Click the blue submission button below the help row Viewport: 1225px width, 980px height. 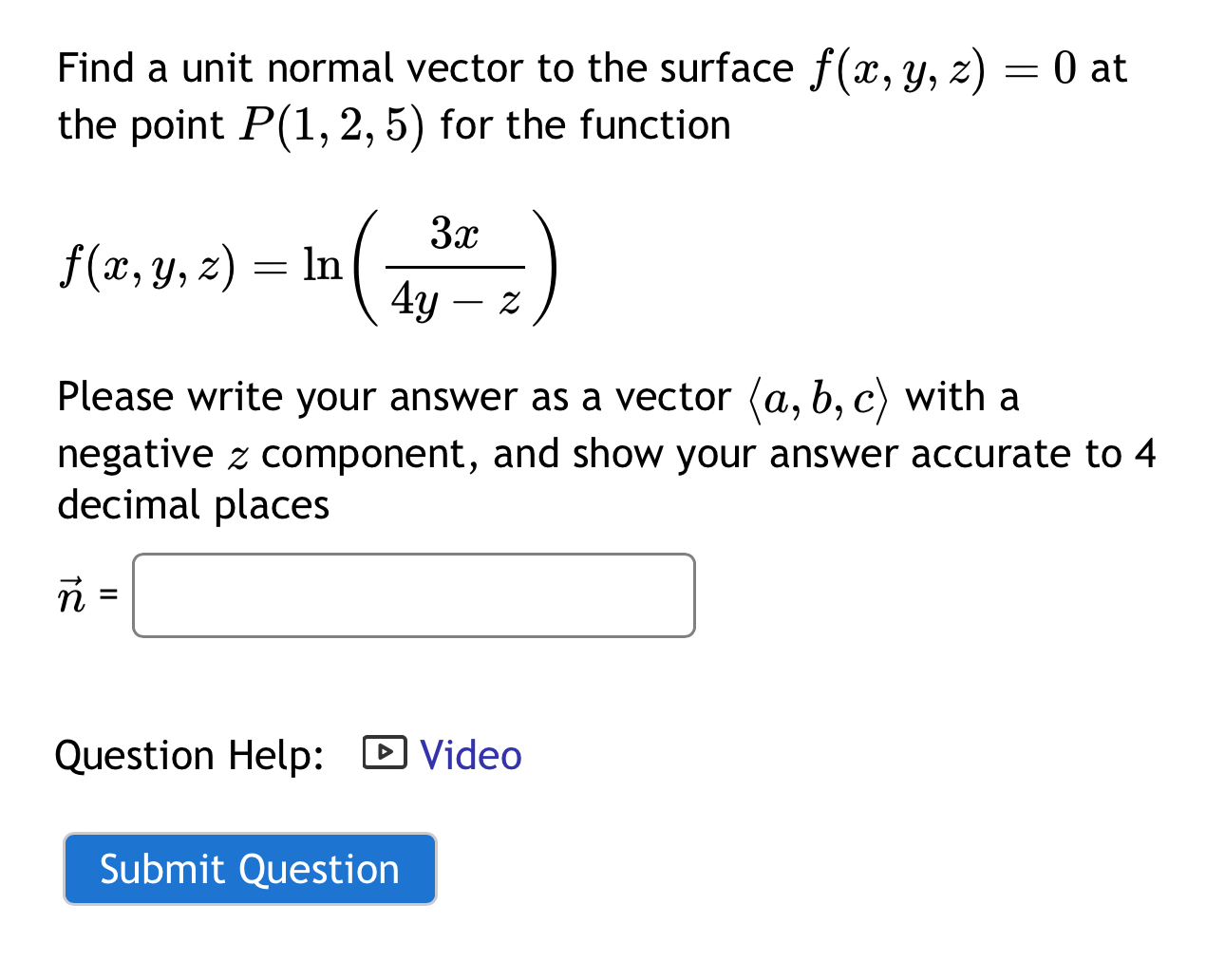[249, 868]
